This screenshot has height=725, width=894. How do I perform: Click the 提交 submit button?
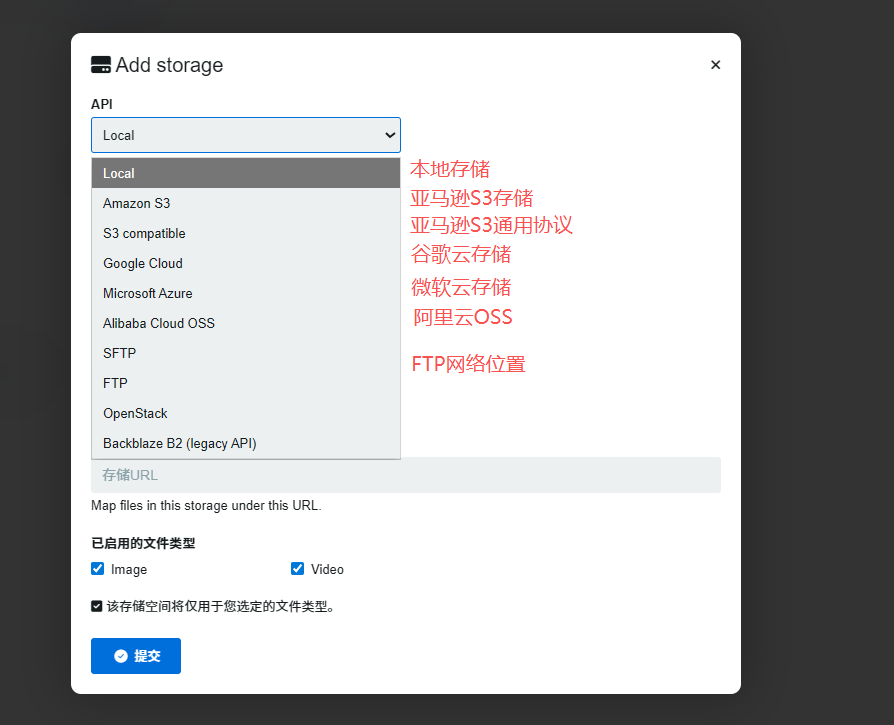(x=136, y=656)
